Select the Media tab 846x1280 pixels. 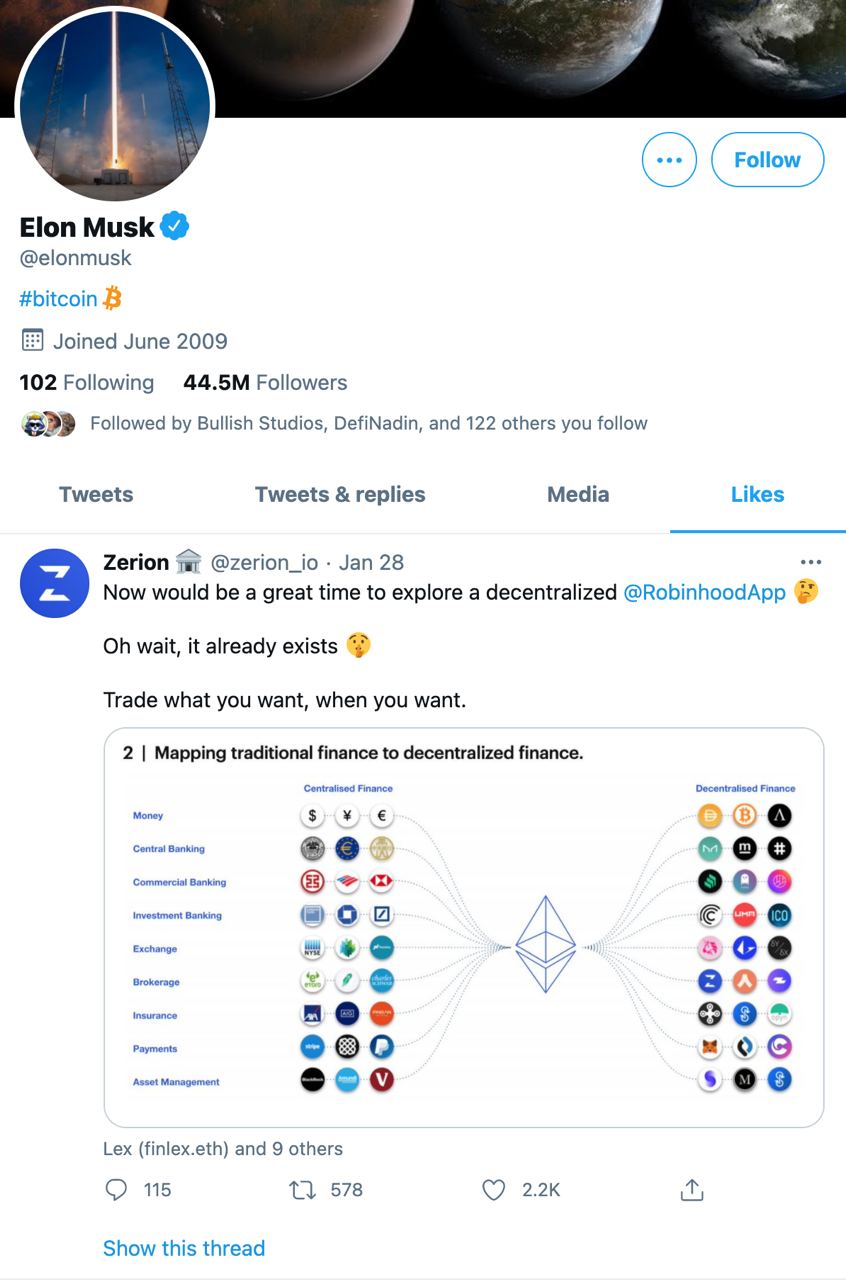[578, 494]
